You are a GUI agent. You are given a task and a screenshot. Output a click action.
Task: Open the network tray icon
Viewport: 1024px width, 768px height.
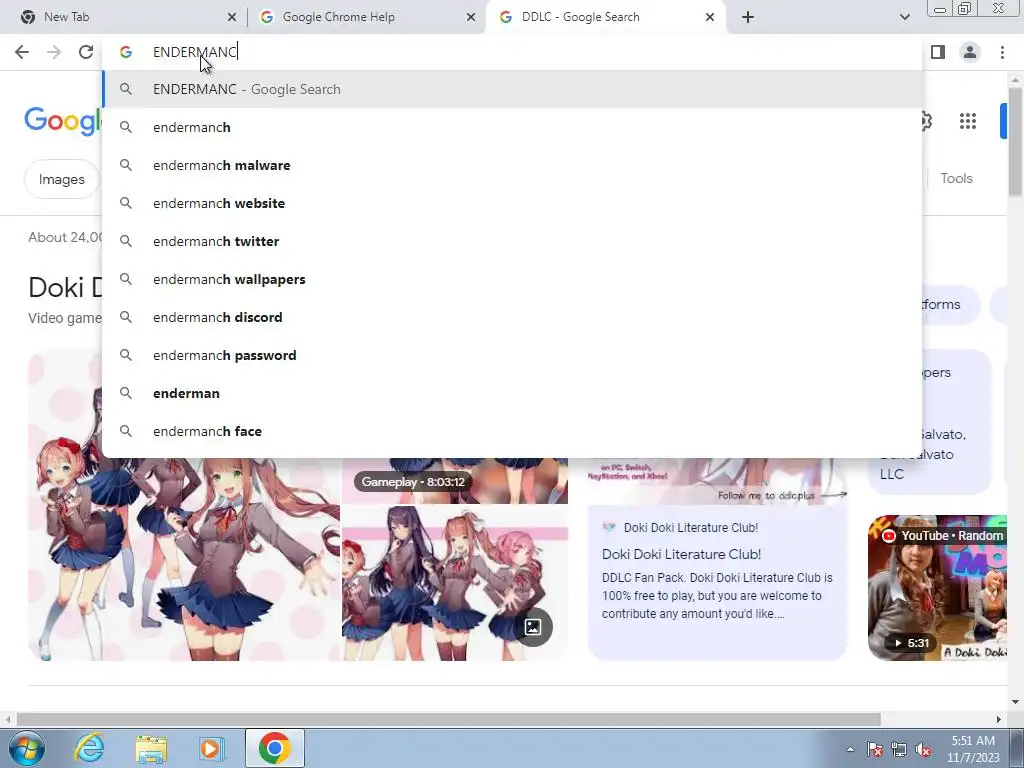tap(899, 749)
